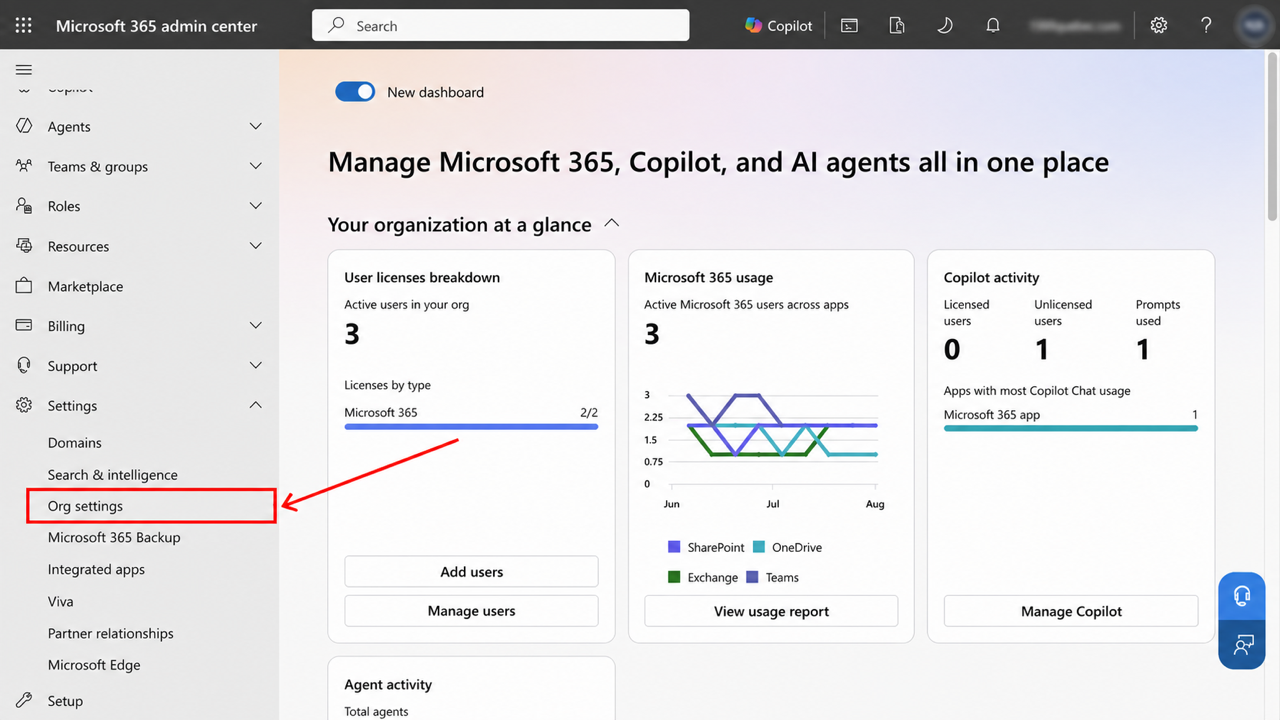The height and width of the screenshot is (720, 1280).
Task: Click the "Microsoft 365 usage" card title
Action: pyautogui.click(x=709, y=278)
